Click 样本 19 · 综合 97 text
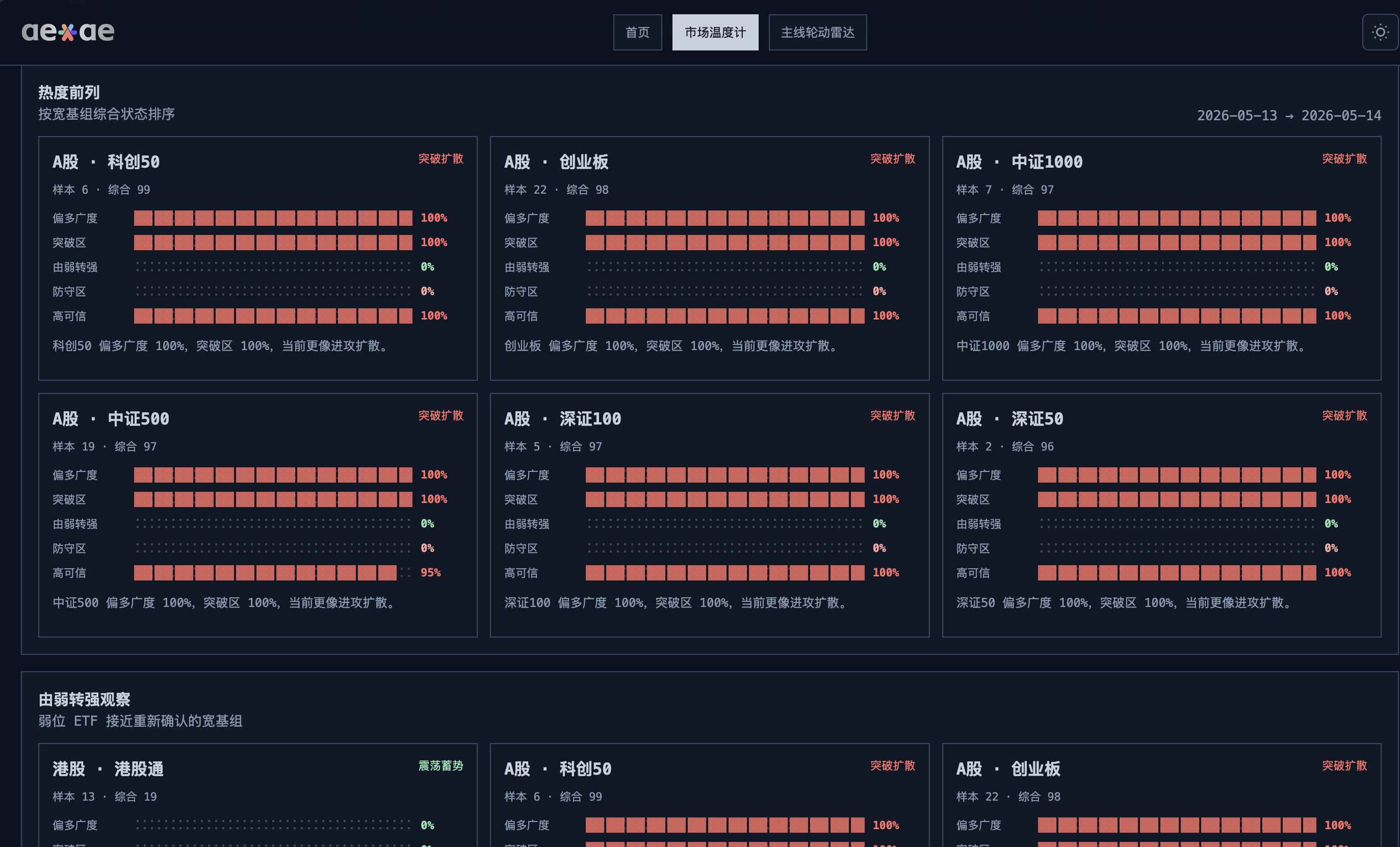Viewport: 1400px width, 847px height. pyautogui.click(x=105, y=446)
